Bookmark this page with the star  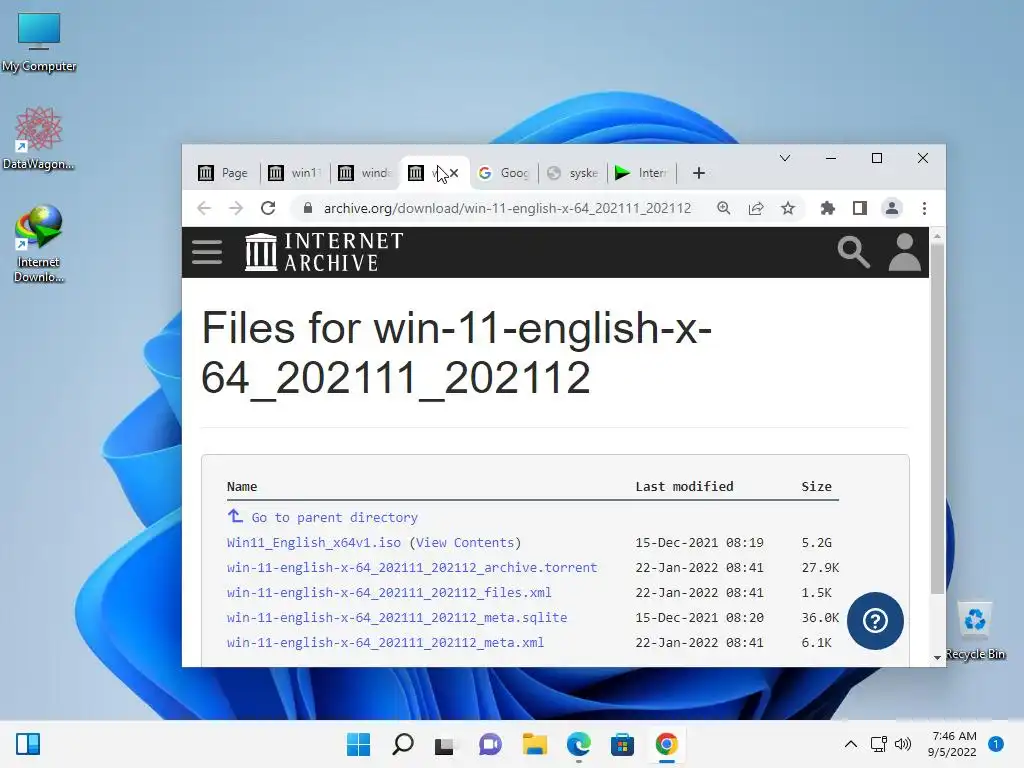pyautogui.click(x=788, y=208)
